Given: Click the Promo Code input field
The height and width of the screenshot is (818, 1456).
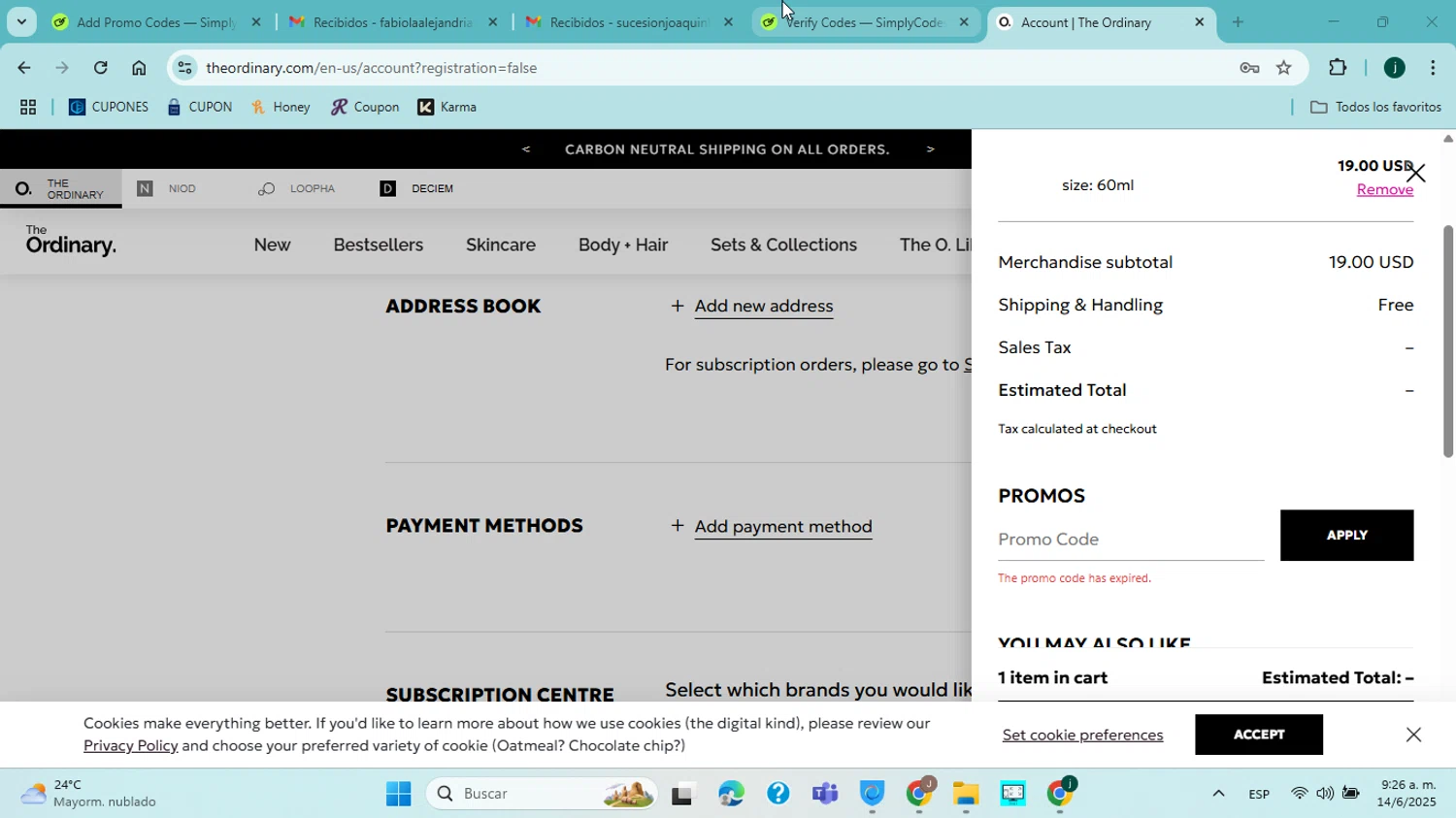Looking at the screenshot, I should (1131, 539).
